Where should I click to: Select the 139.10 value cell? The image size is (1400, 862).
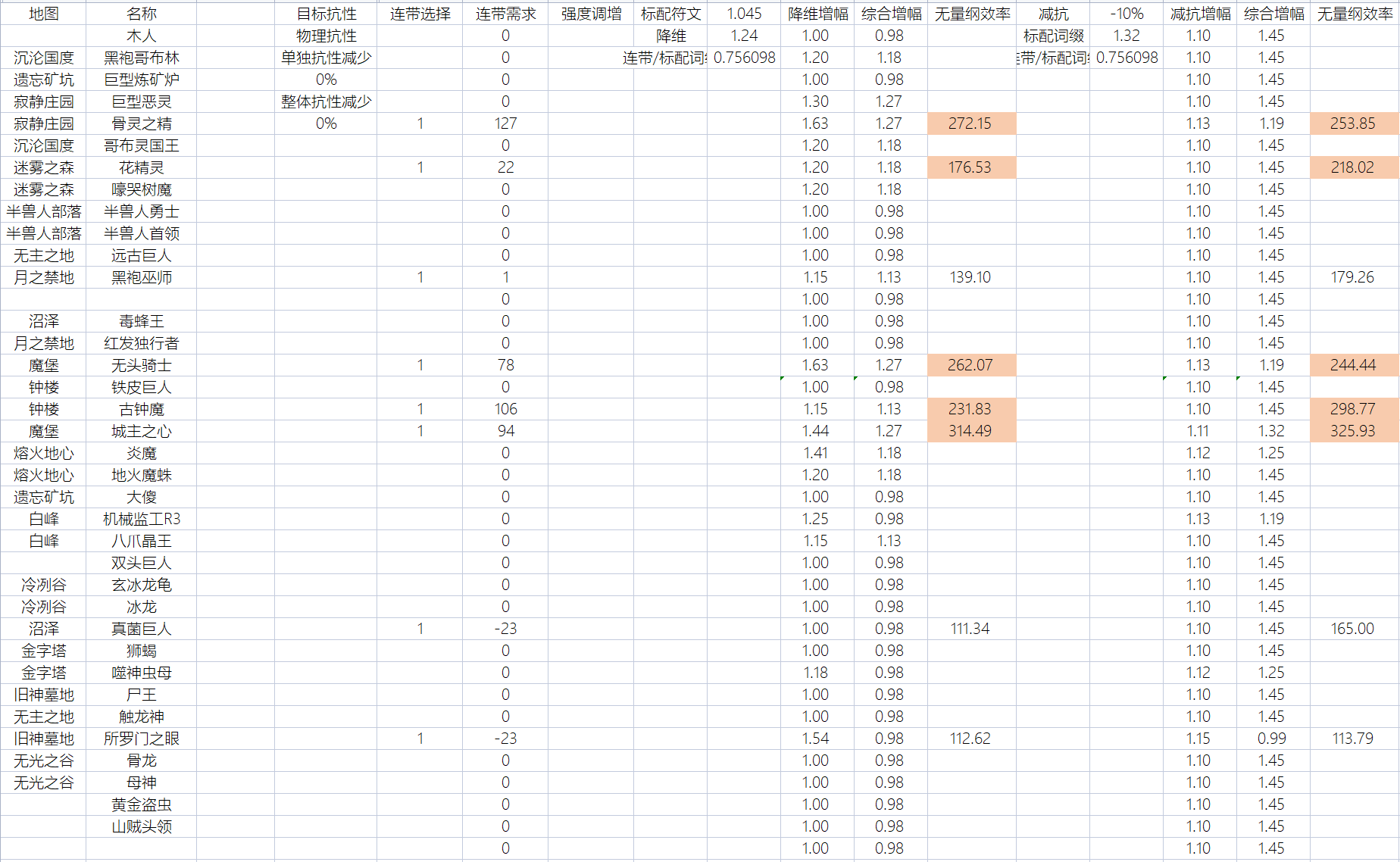972,277
